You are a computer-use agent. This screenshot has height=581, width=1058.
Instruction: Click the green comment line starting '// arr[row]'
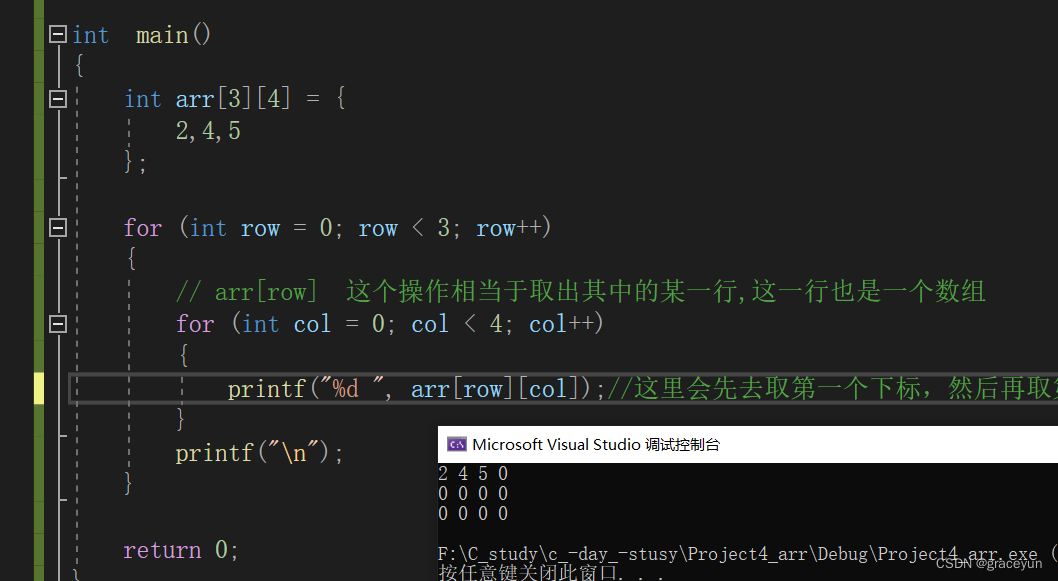[580, 292]
